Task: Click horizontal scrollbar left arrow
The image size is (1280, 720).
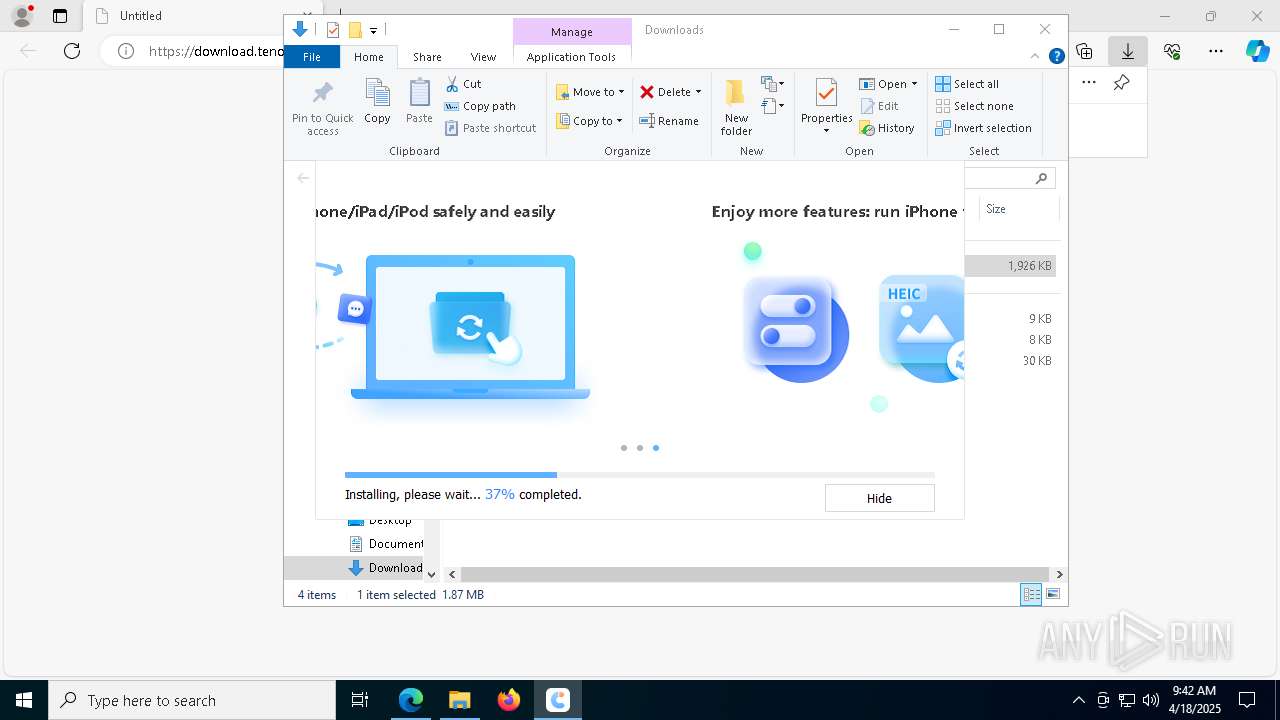Action: 452,574
